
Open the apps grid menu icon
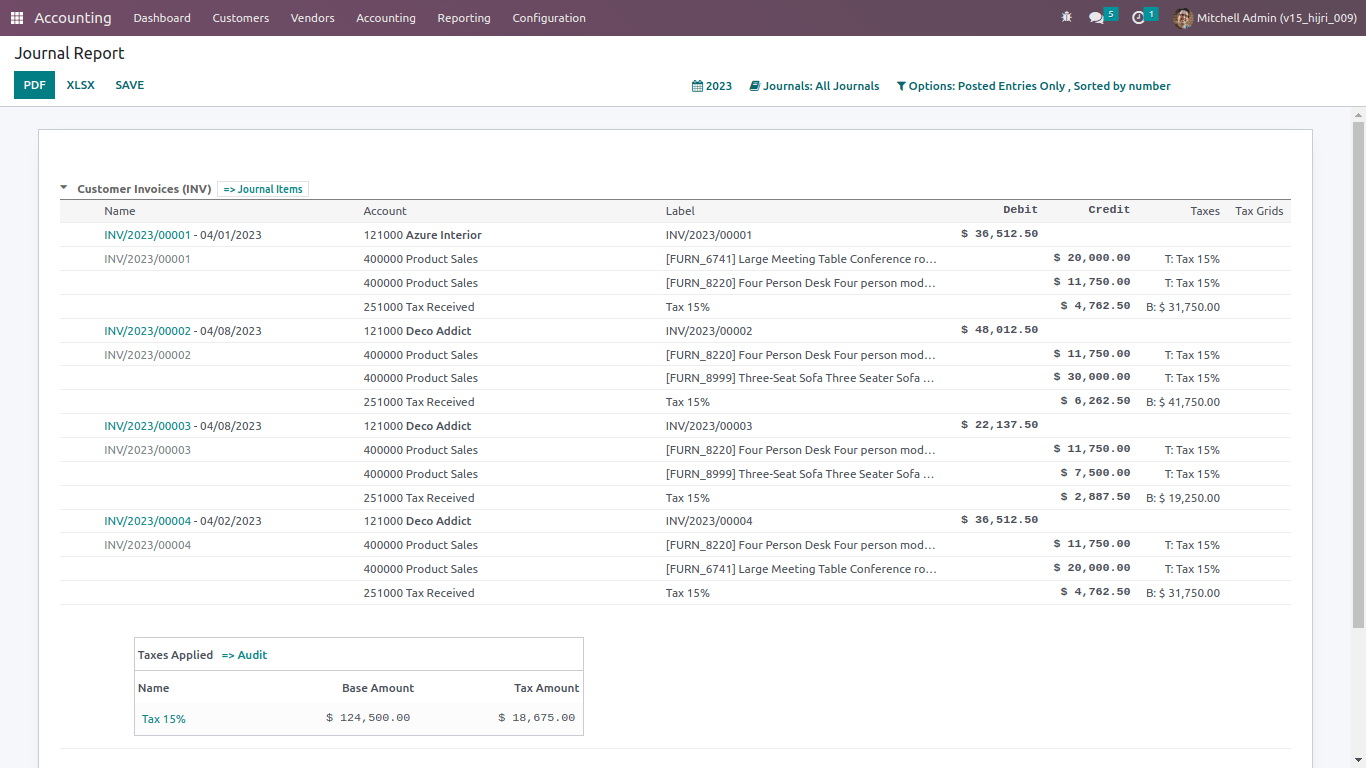[17, 18]
